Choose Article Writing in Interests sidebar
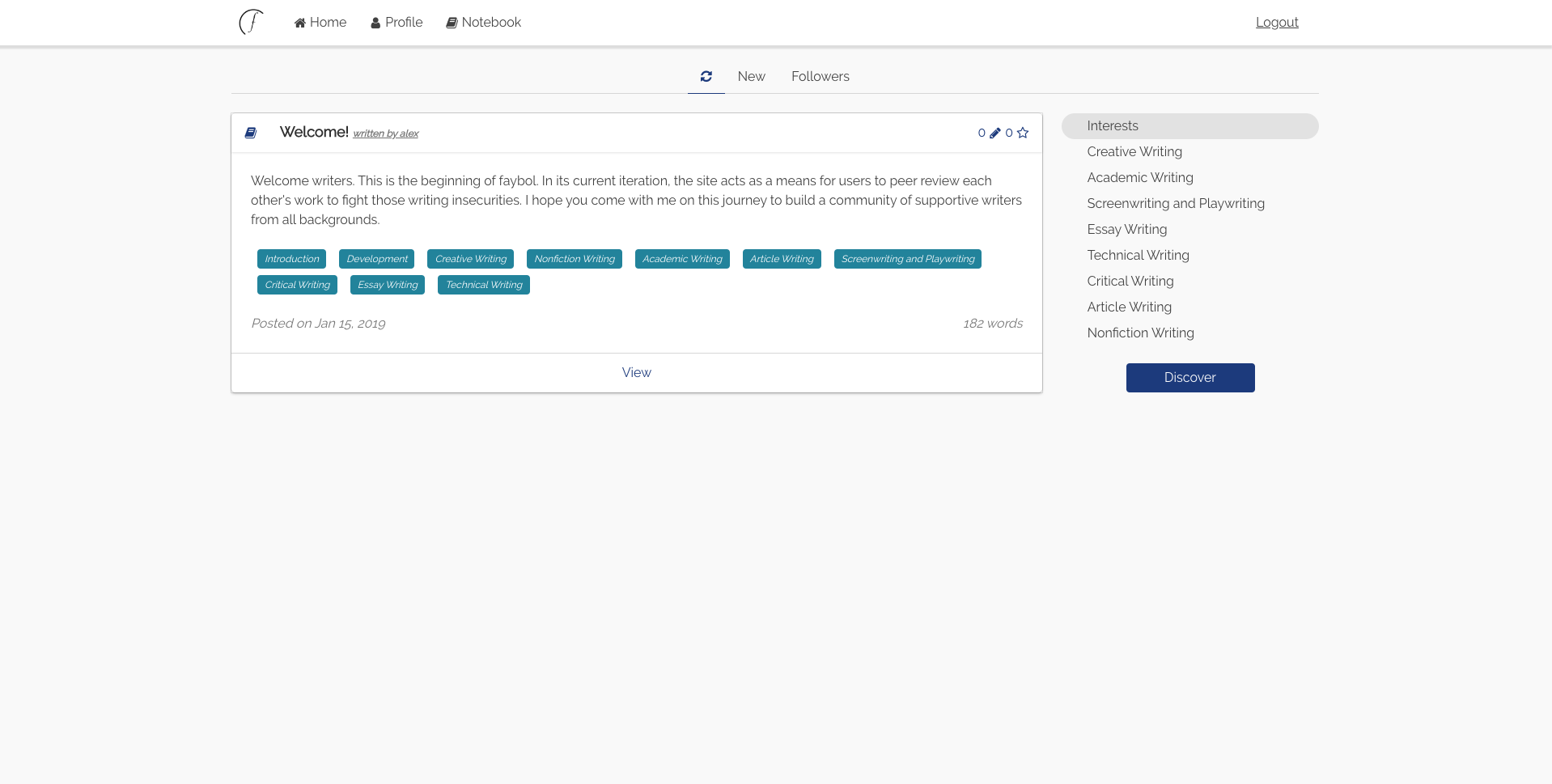The width and height of the screenshot is (1552, 784). point(1130,307)
